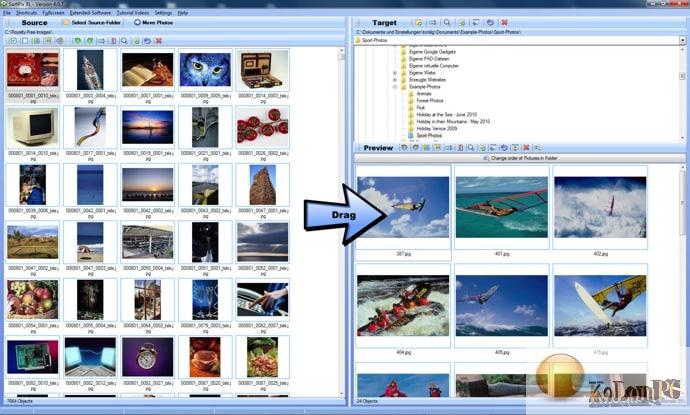690x415 pixels.
Task: Select preview image 404.jpg rafting
Action: point(403,305)
